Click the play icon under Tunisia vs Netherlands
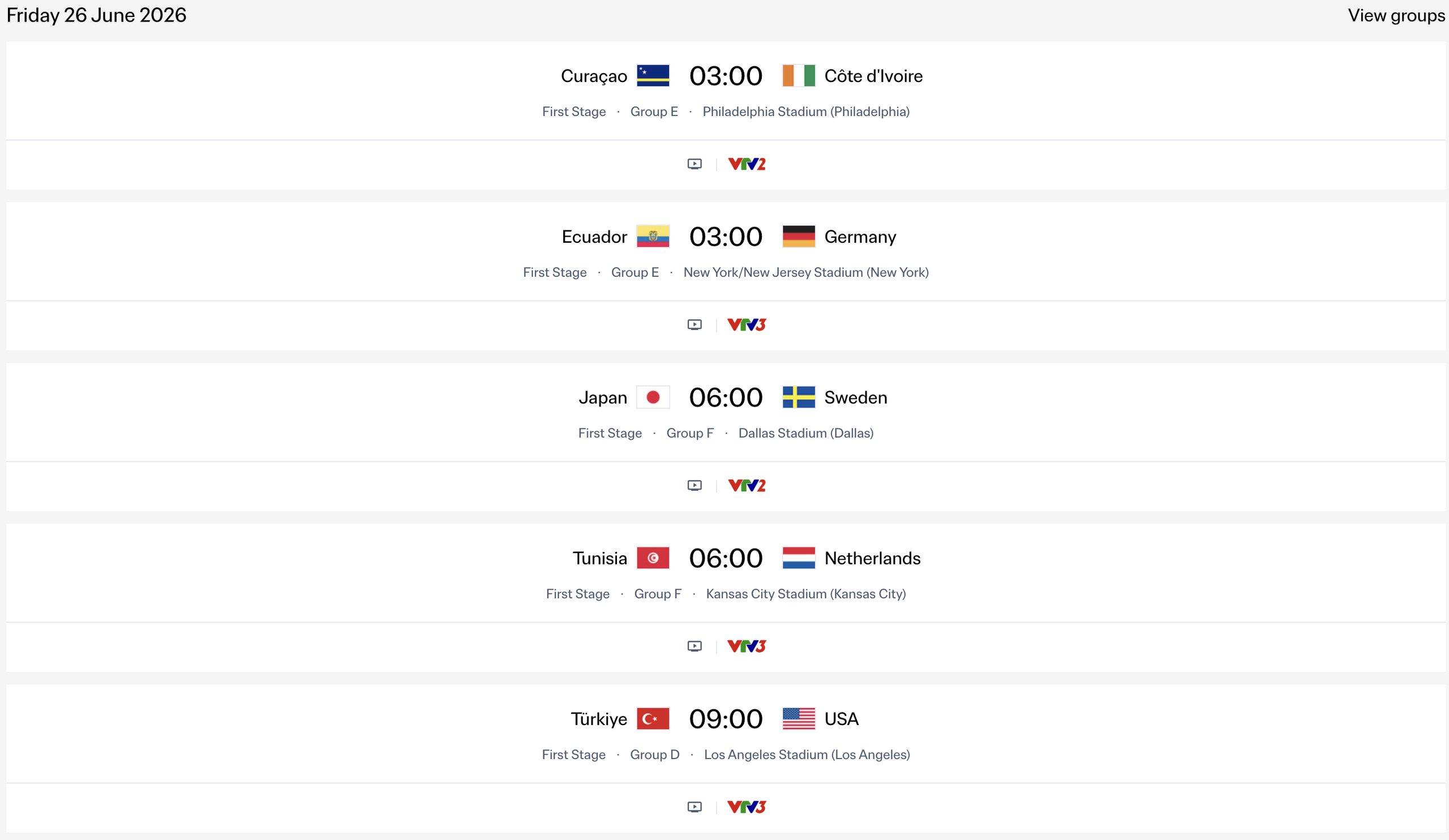Image resolution: width=1449 pixels, height=840 pixels. [695, 646]
